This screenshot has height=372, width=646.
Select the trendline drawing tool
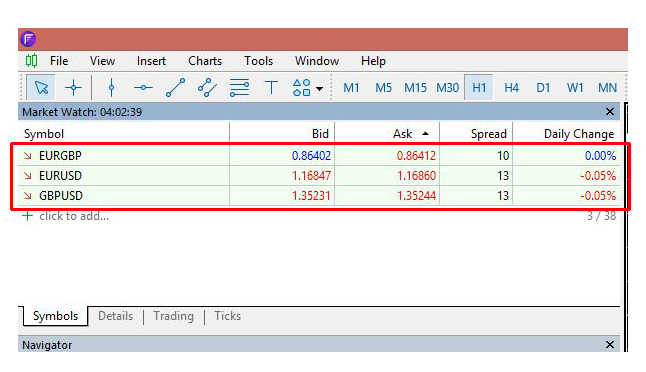pyautogui.click(x=176, y=87)
